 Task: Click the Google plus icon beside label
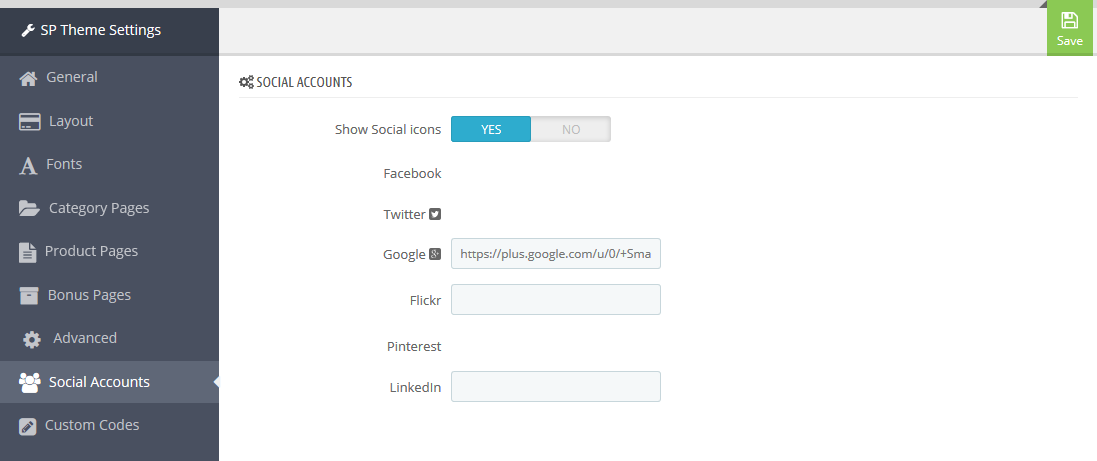pyautogui.click(x=435, y=254)
